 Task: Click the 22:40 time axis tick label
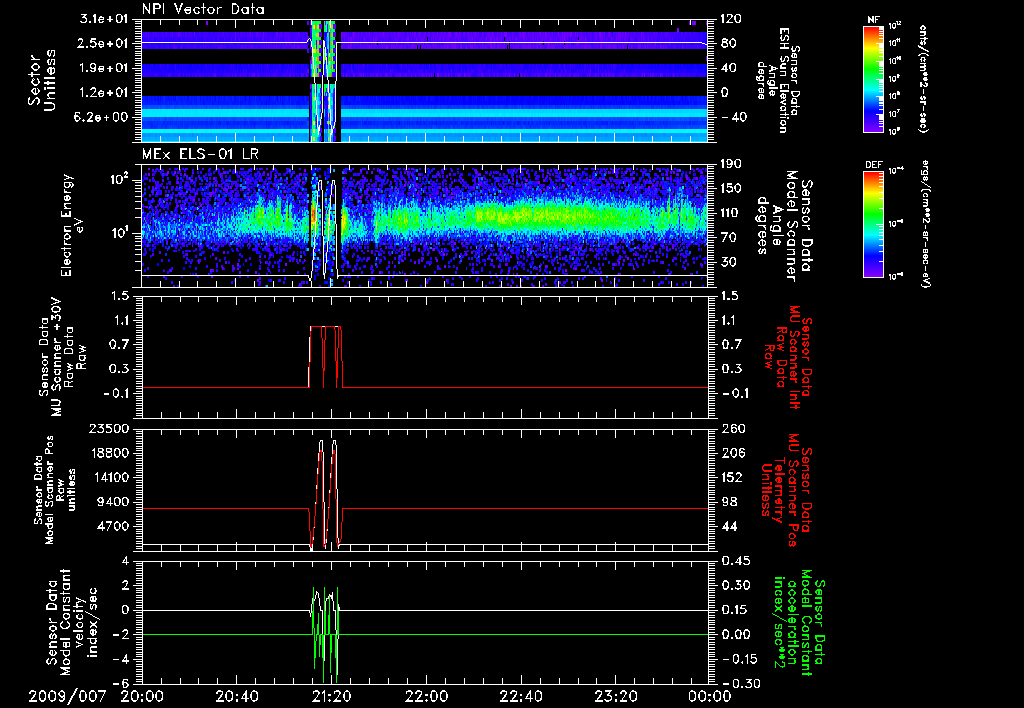[x=520, y=696]
